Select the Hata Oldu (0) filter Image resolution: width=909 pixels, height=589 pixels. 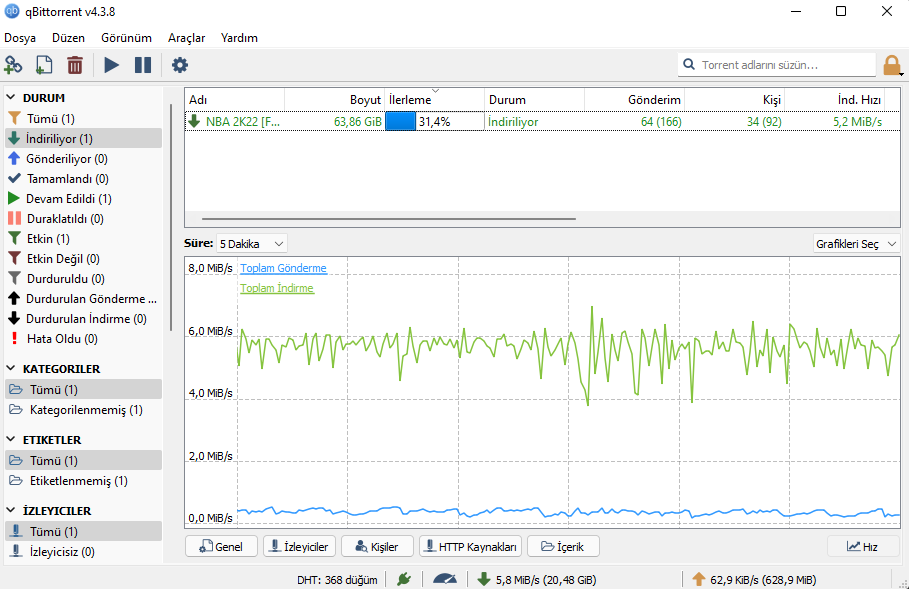[83, 339]
